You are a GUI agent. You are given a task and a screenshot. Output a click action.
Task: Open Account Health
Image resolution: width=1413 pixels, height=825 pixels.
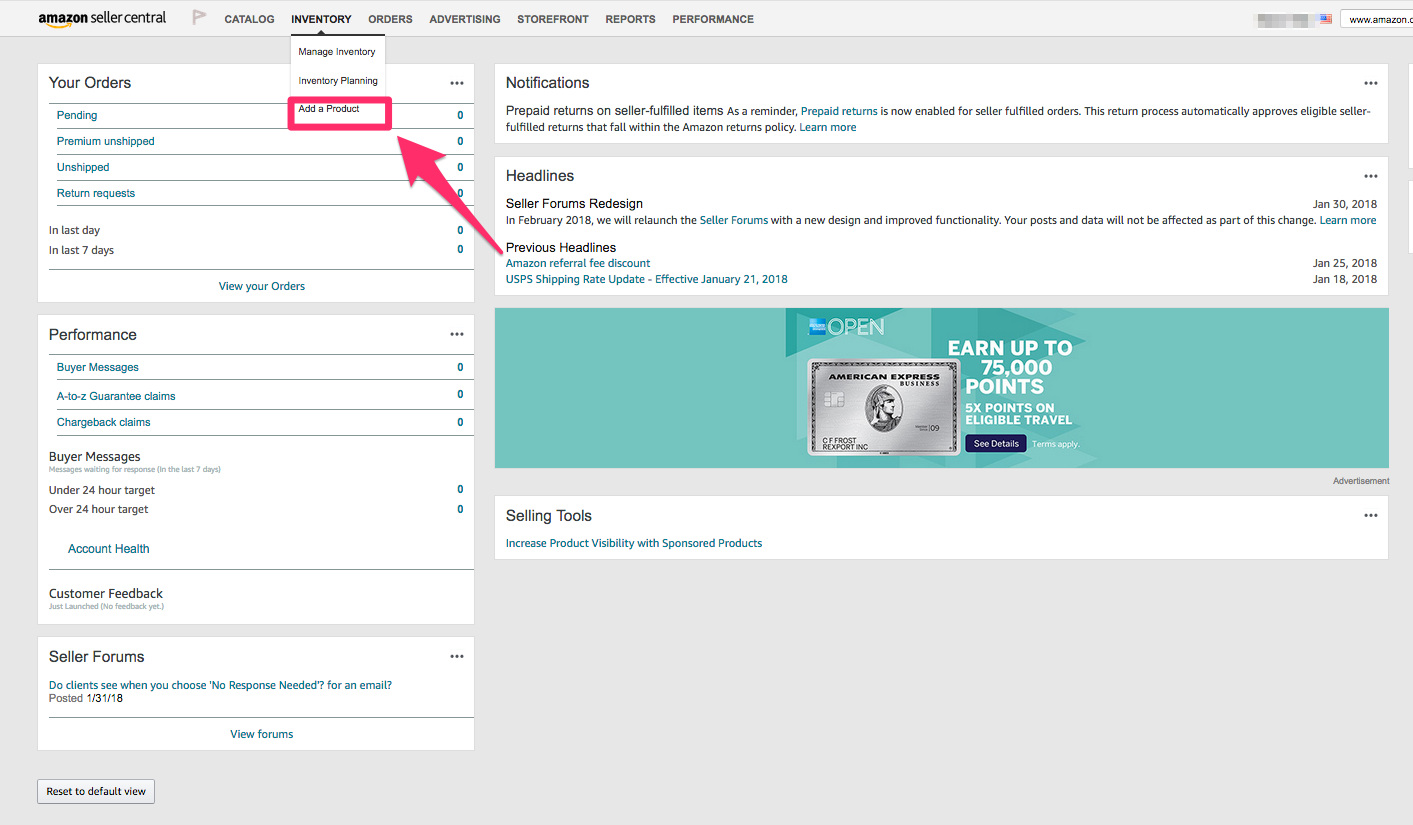point(108,548)
